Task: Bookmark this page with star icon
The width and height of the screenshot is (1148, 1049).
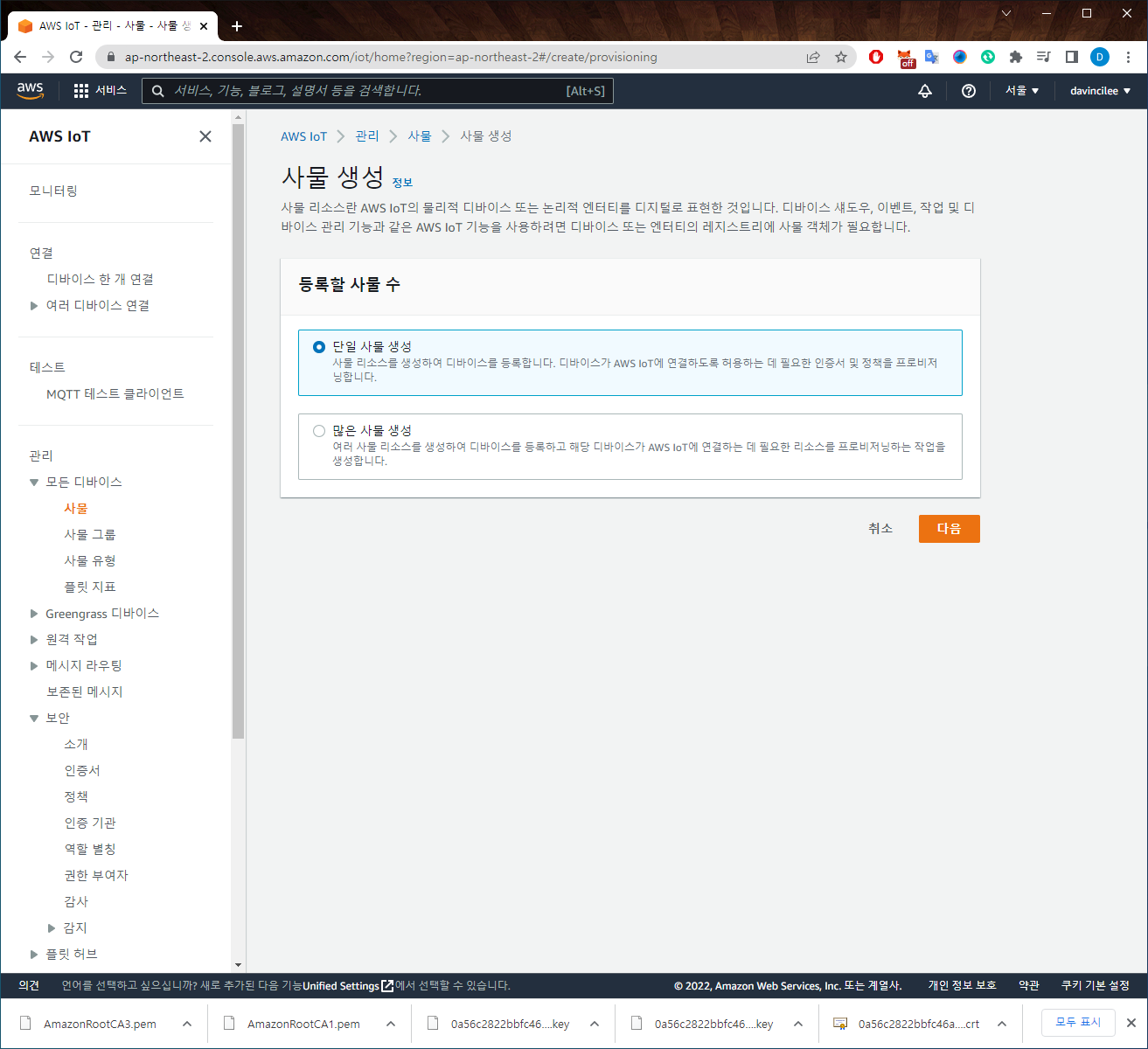Action: pyautogui.click(x=841, y=57)
